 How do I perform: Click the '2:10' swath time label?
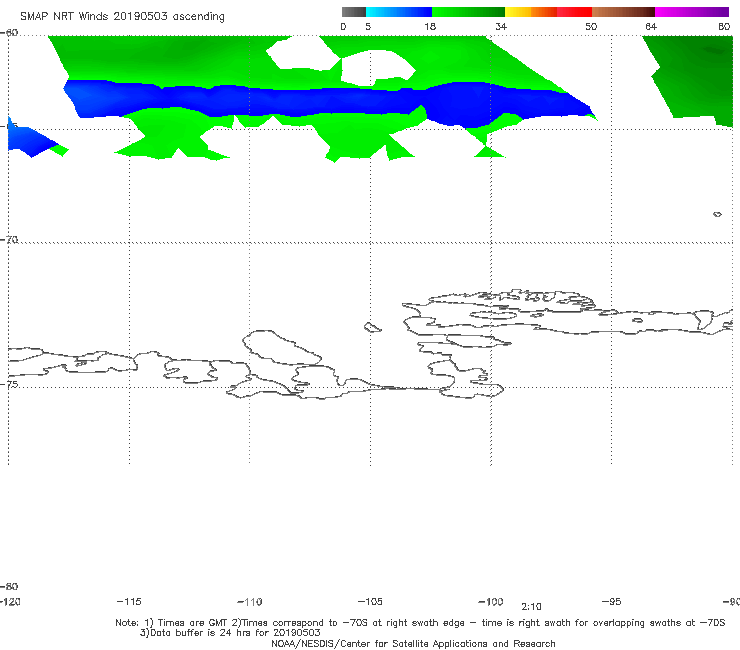[531, 607]
